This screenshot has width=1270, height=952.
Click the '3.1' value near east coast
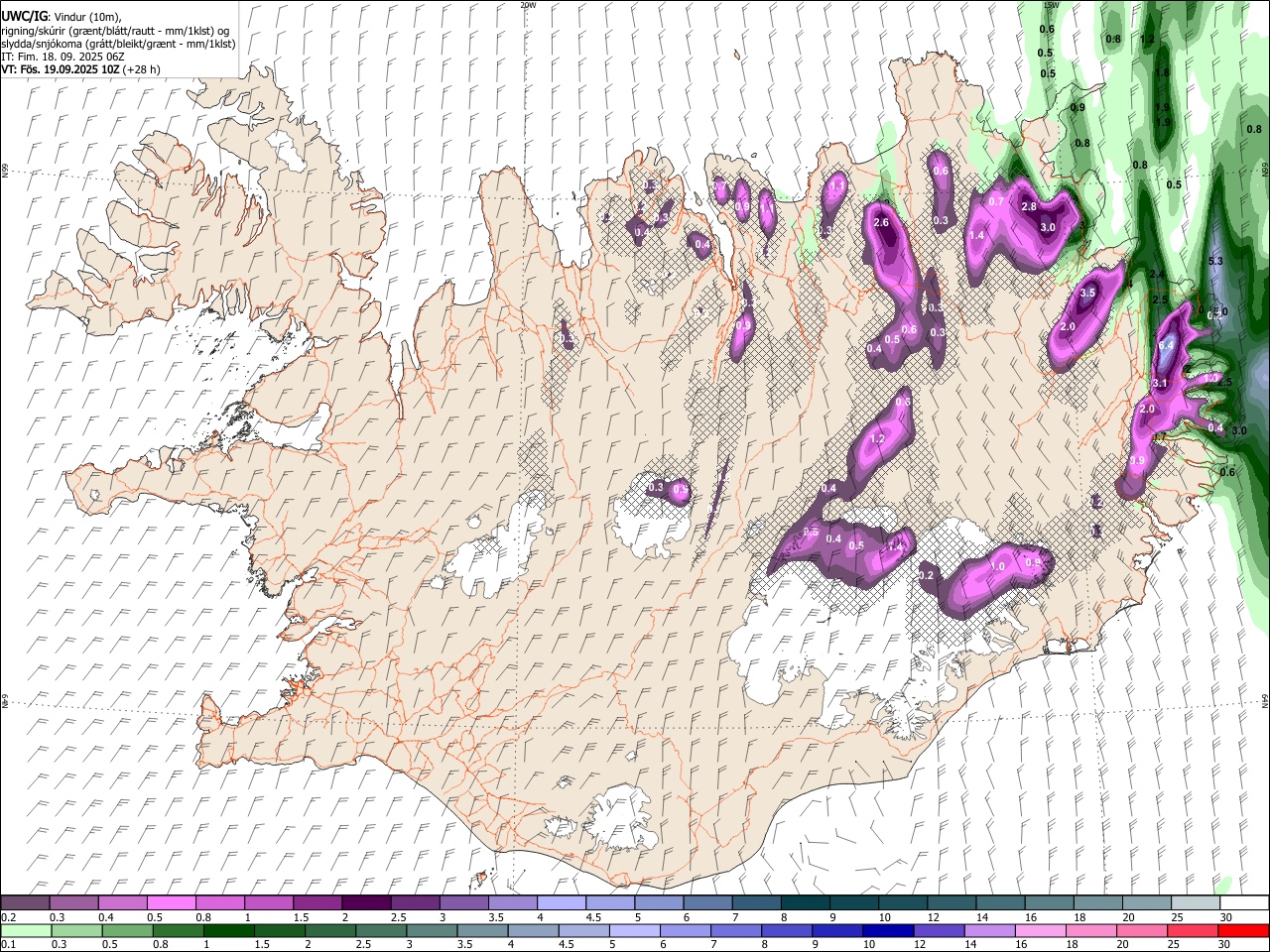coord(1161,383)
